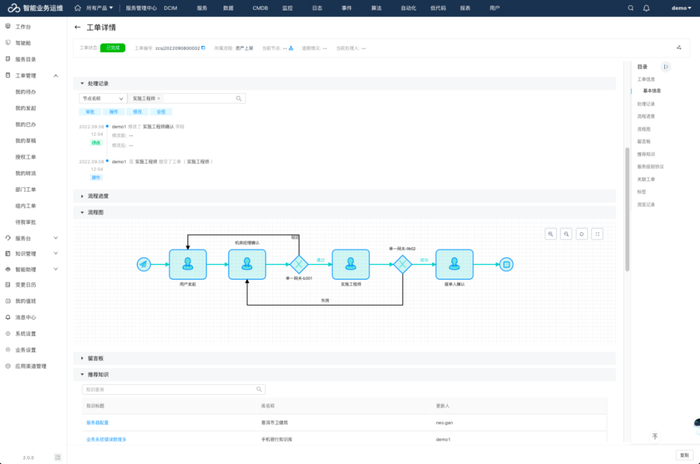Copy the work order number icon
700x464 pixels.
point(204,47)
